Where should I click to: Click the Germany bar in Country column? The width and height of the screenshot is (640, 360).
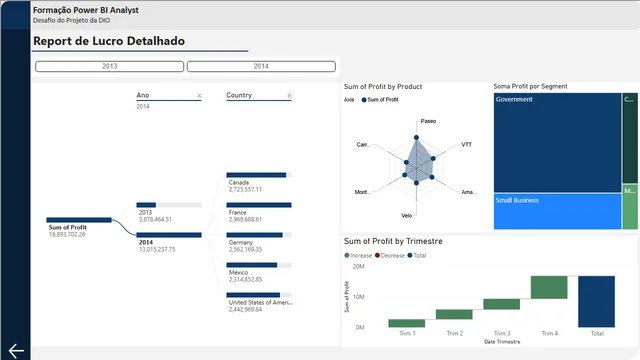pos(259,235)
